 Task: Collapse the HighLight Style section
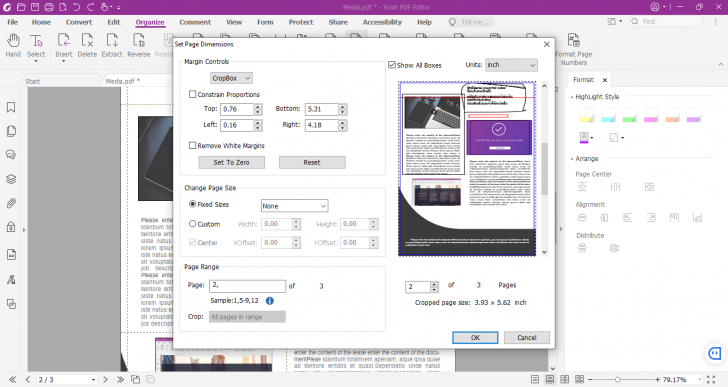pyautogui.click(x=572, y=97)
